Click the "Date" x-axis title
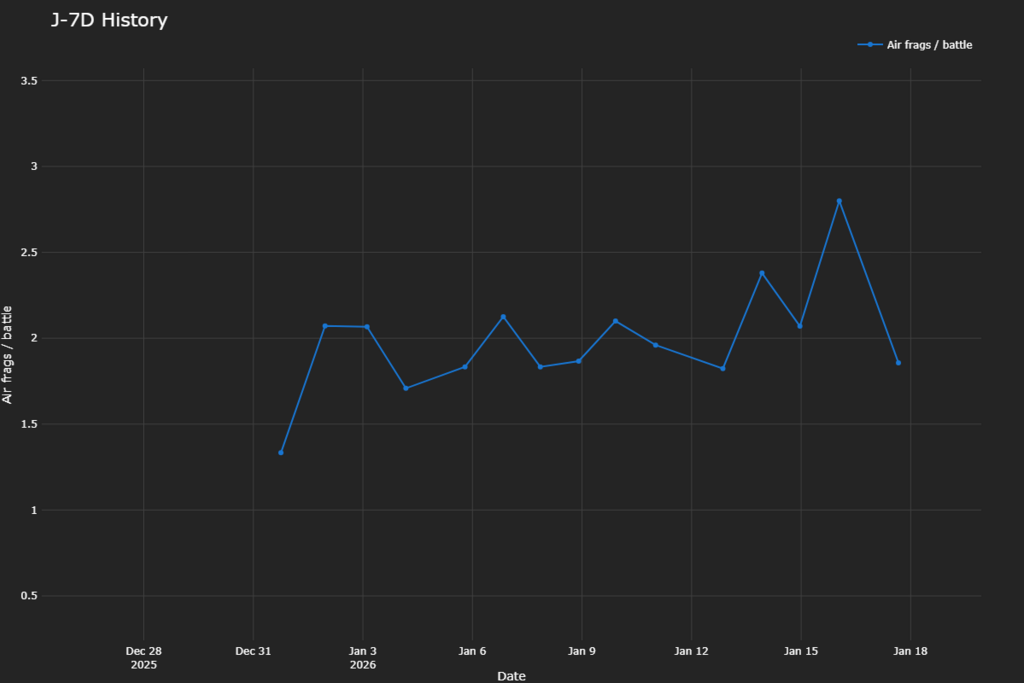The height and width of the screenshot is (683, 1024). [511, 676]
